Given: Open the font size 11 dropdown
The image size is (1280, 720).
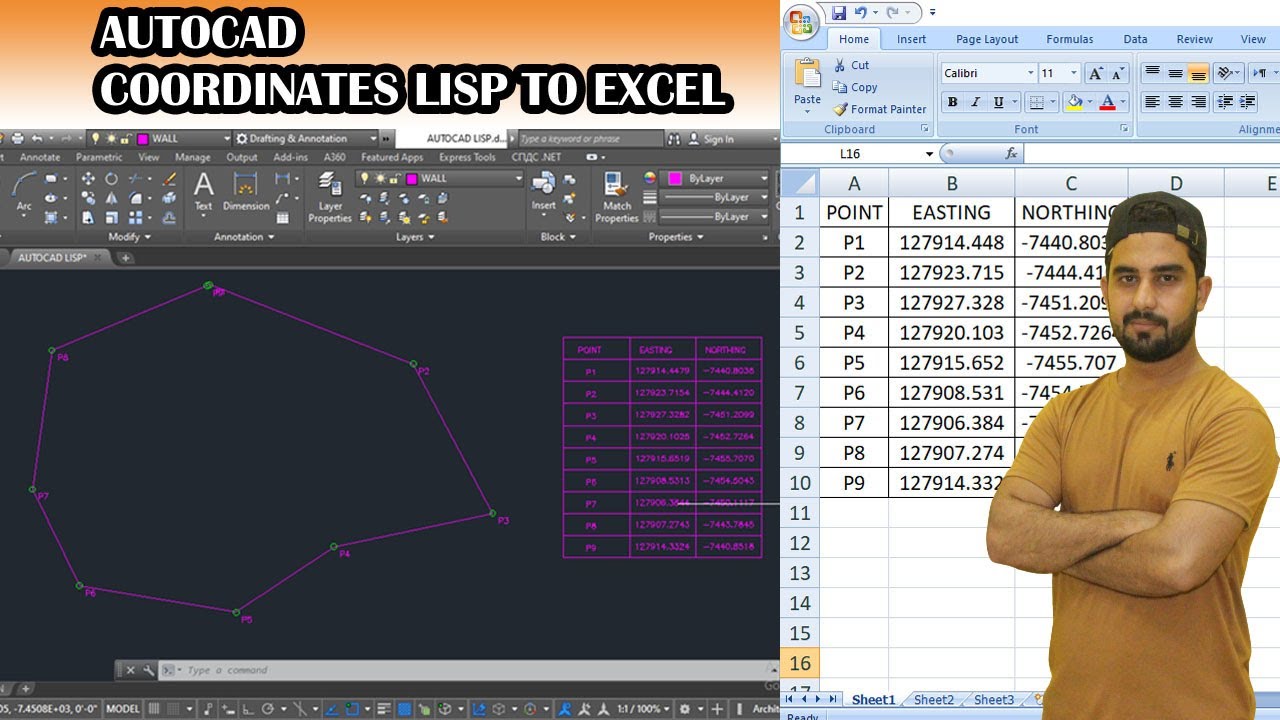Looking at the screenshot, I should pos(1074,73).
